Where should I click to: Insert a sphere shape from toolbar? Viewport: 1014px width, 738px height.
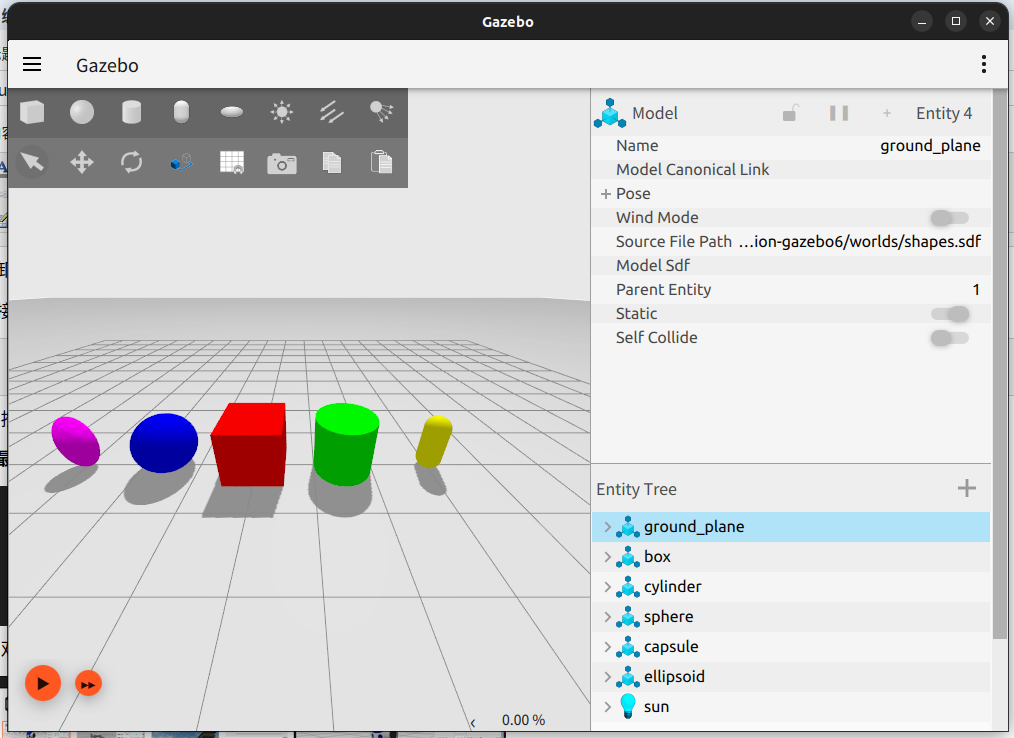tap(82, 112)
